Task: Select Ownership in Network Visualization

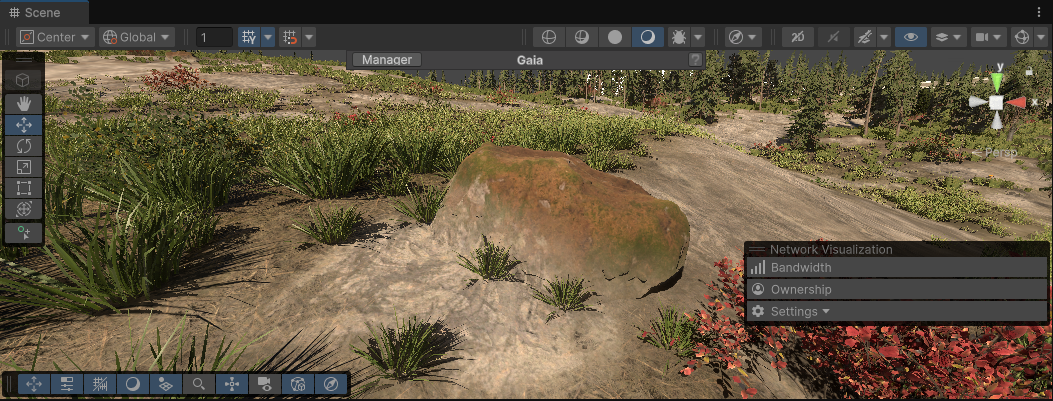Action: point(801,290)
